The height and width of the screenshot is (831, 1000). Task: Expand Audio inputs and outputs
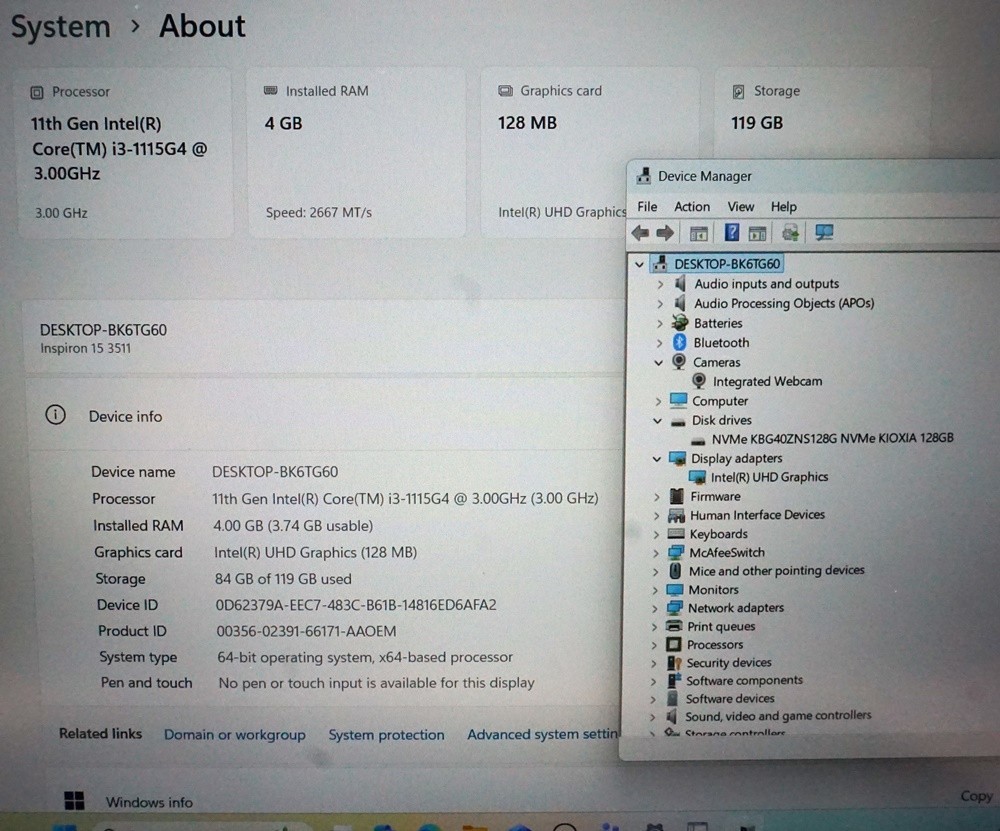(x=661, y=284)
